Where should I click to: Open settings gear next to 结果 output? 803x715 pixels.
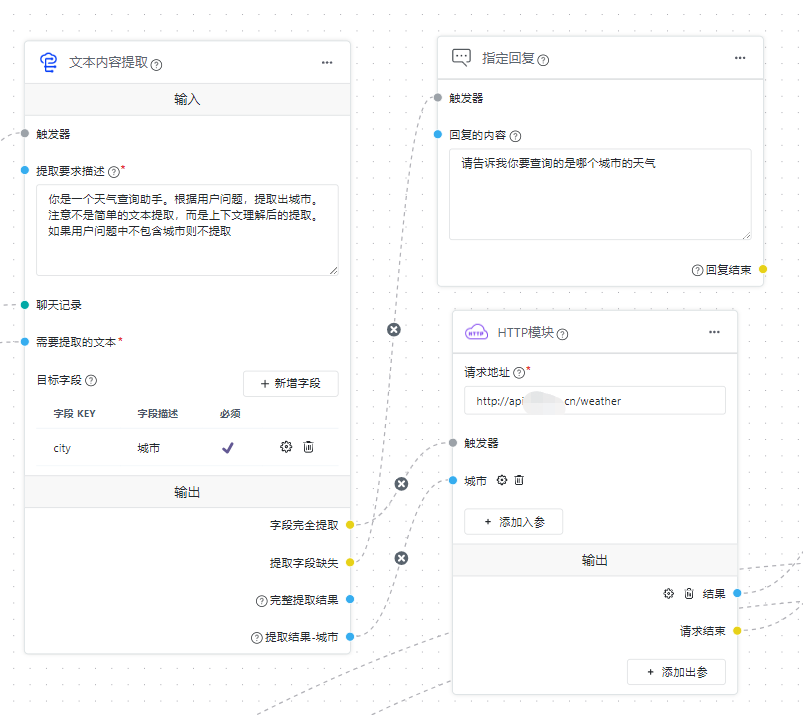[x=669, y=593]
